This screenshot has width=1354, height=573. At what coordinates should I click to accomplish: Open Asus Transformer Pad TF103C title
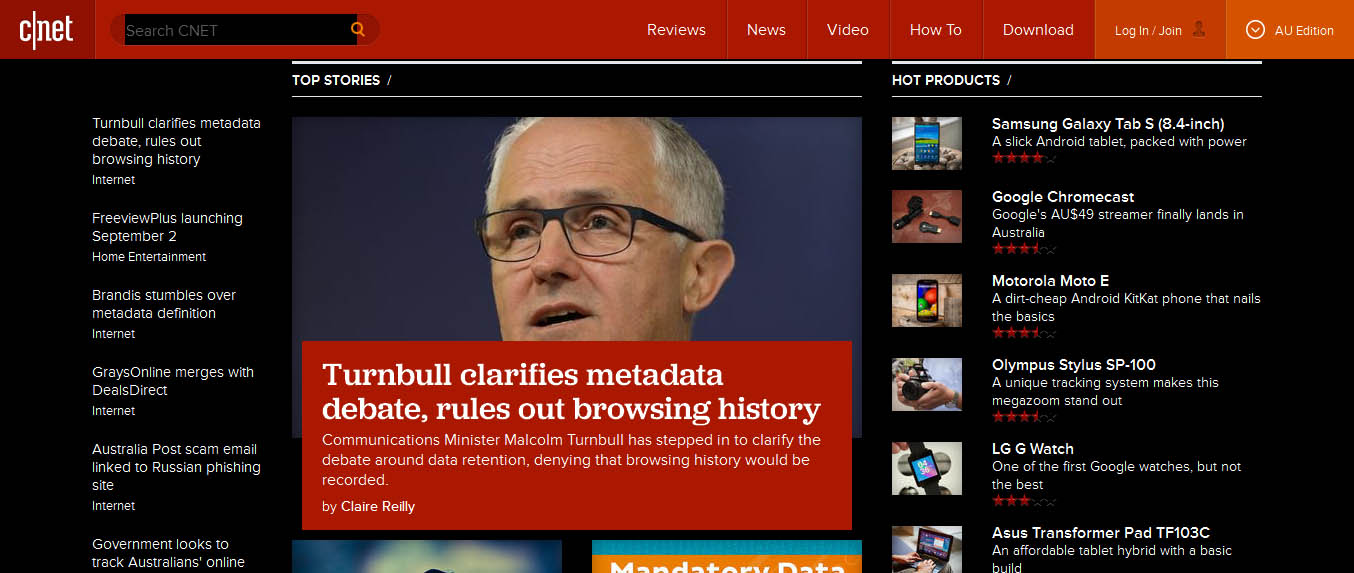point(1101,533)
